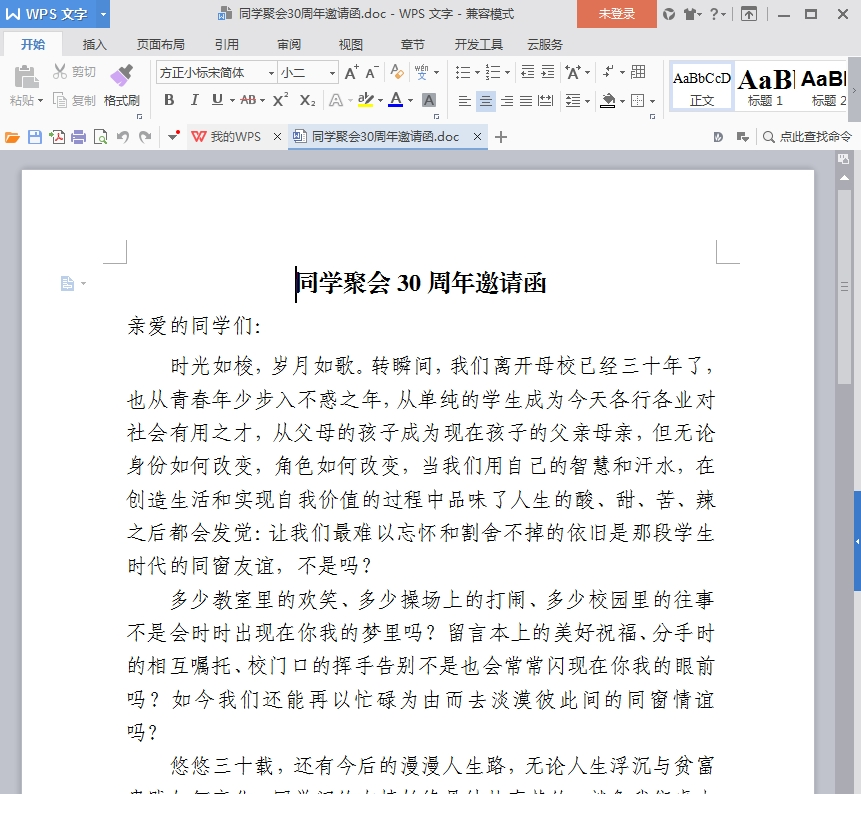Increase font size with A+ icon

(x=351, y=72)
